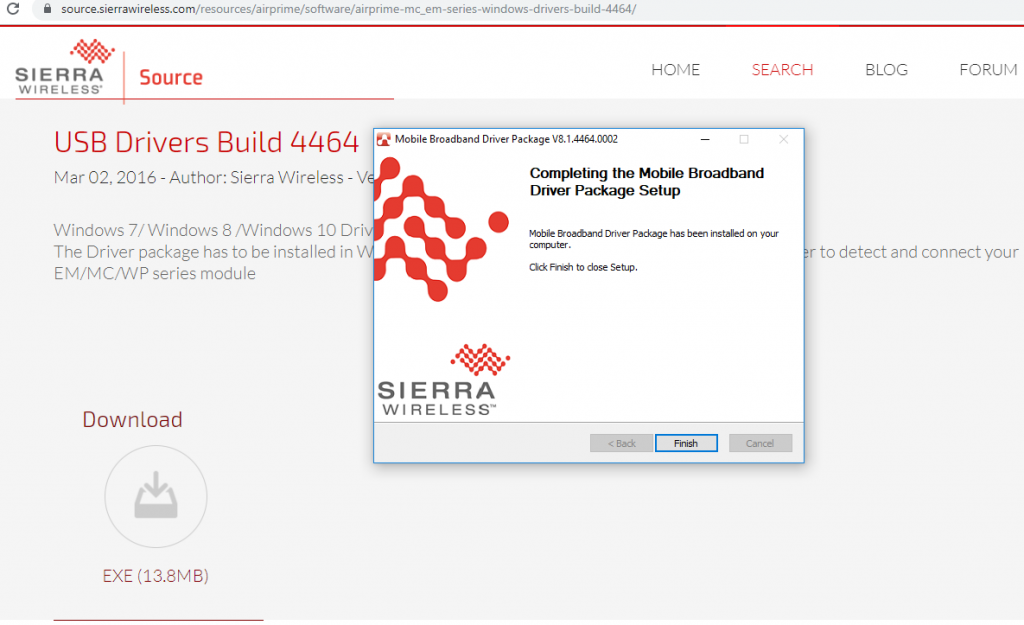Close the installer dialog via X
Screen dimensions: 1024x625
784,139
